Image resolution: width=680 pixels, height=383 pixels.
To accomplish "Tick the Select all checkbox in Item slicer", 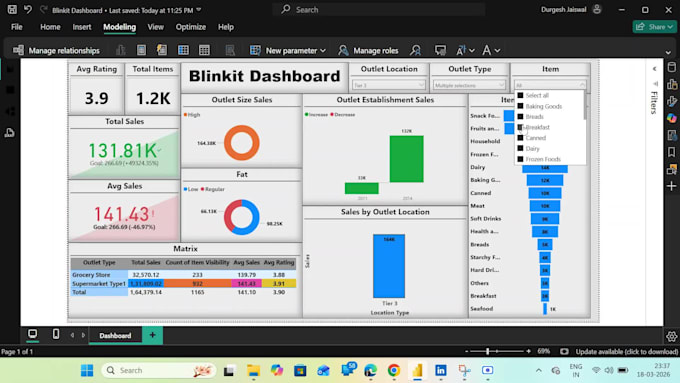I will pos(520,95).
